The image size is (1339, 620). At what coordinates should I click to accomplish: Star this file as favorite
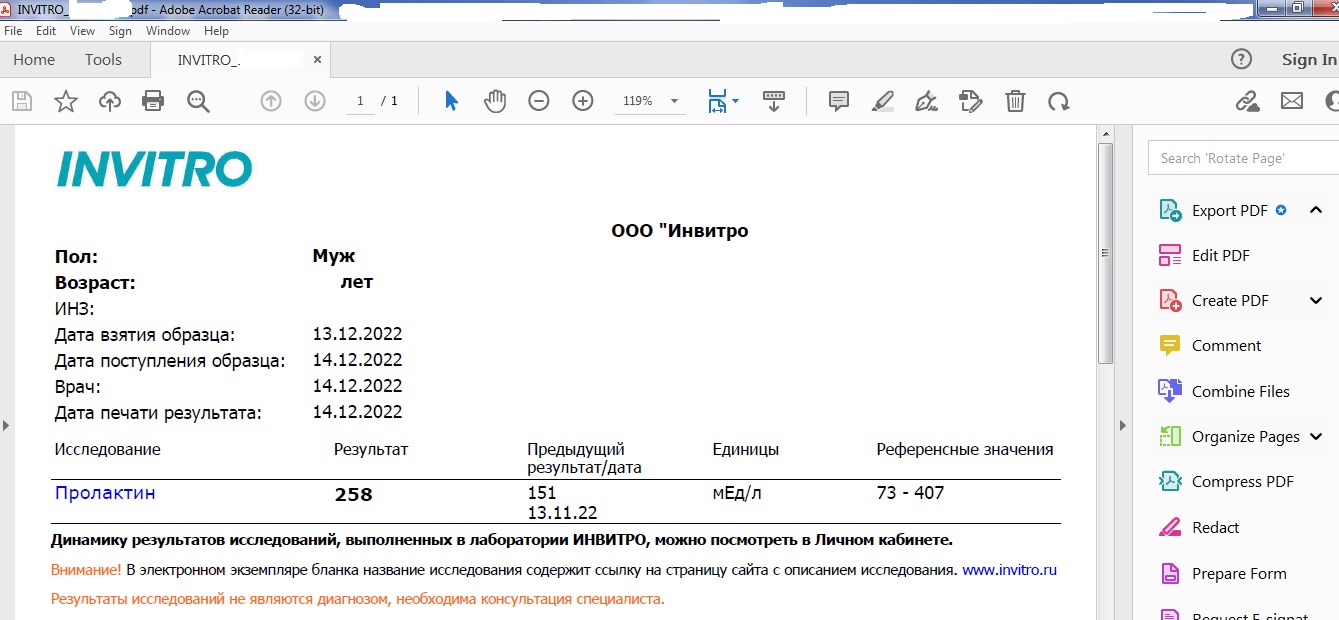click(66, 101)
